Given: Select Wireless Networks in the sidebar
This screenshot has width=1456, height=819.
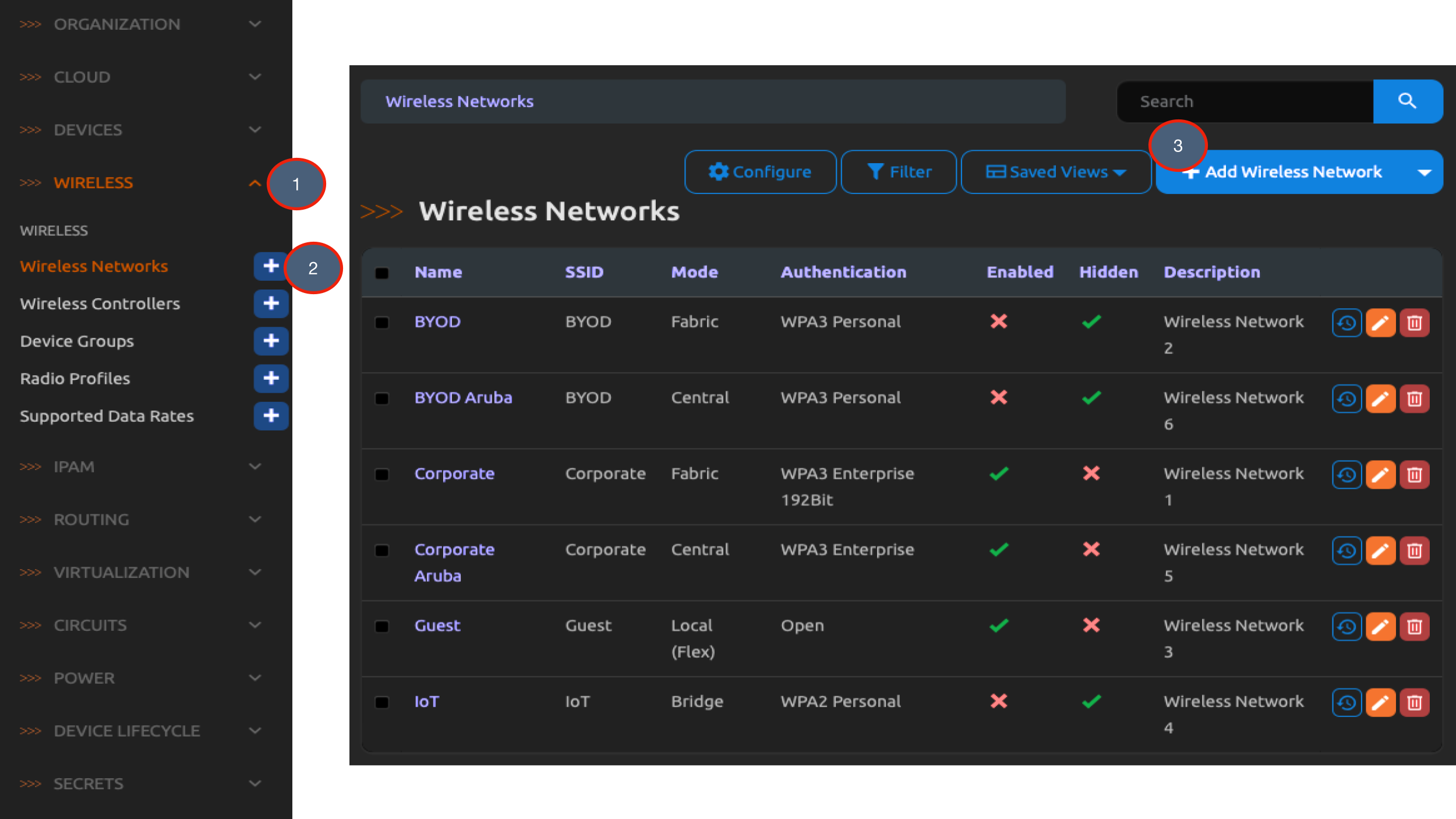Looking at the screenshot, I should coord(94,266).
